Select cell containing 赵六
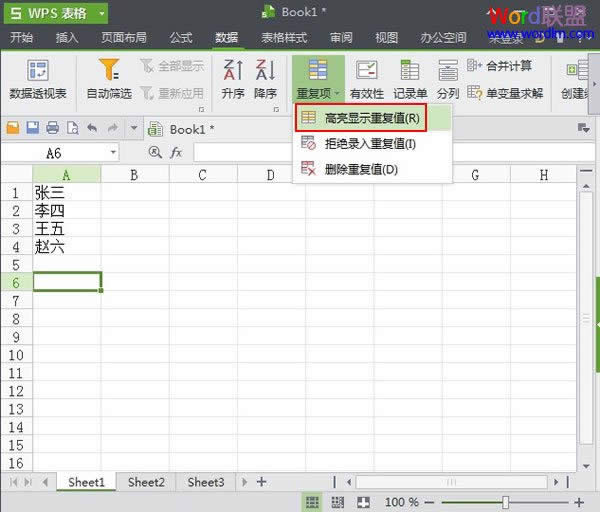 (x=67, y=246)
